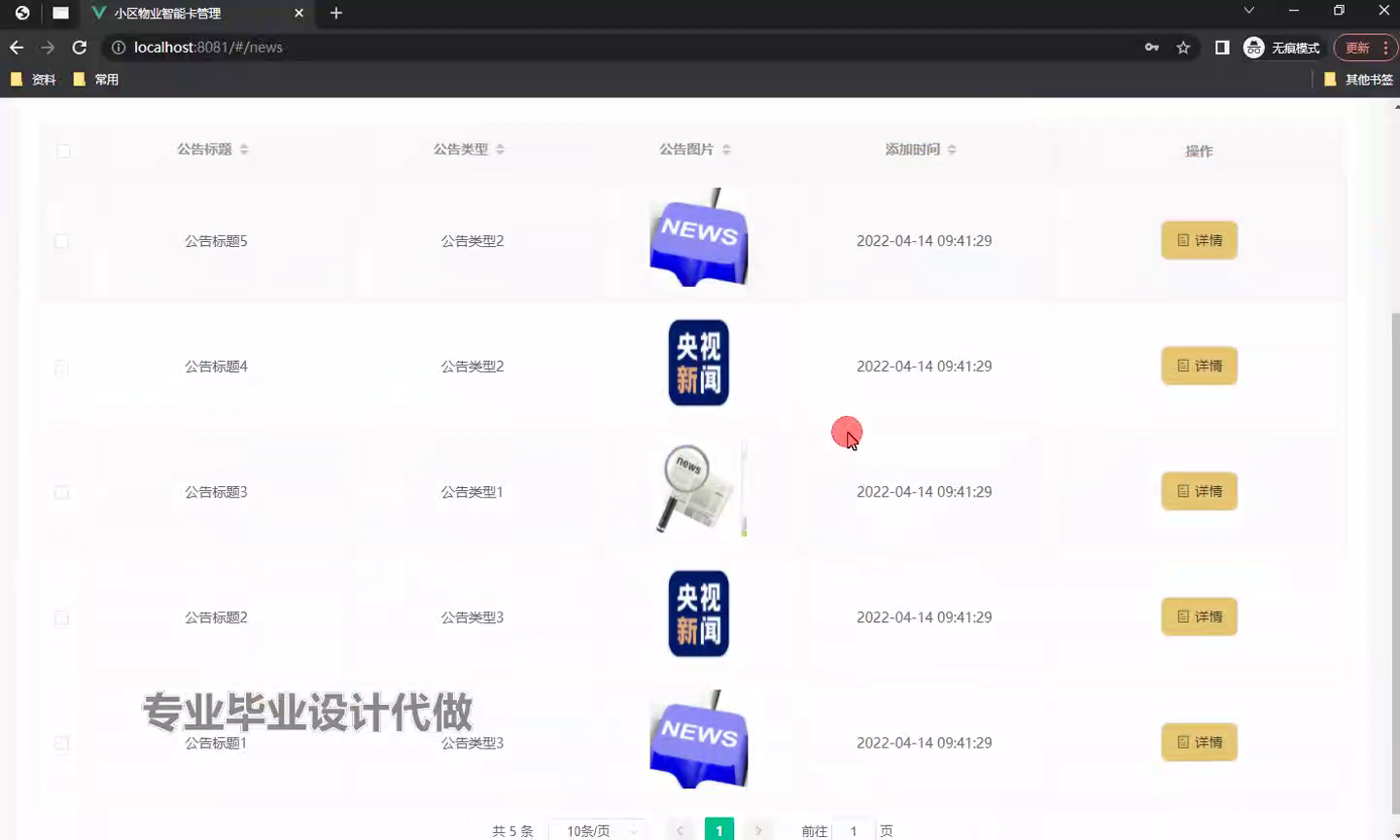Screen dimensions: 1400x840
Task: Sort by 公告图片 column arrows
Action: point(726,150)
